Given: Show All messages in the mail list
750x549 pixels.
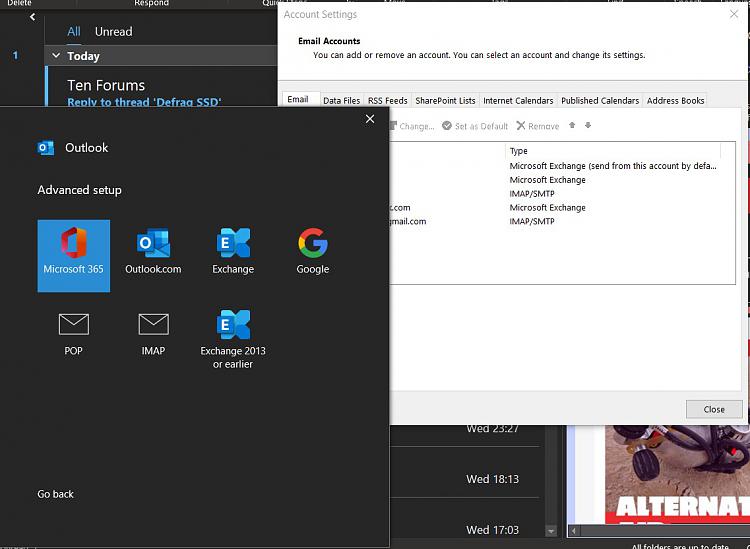Looking at the screenshot, I should pyautogui.click(x=74, y=32).
